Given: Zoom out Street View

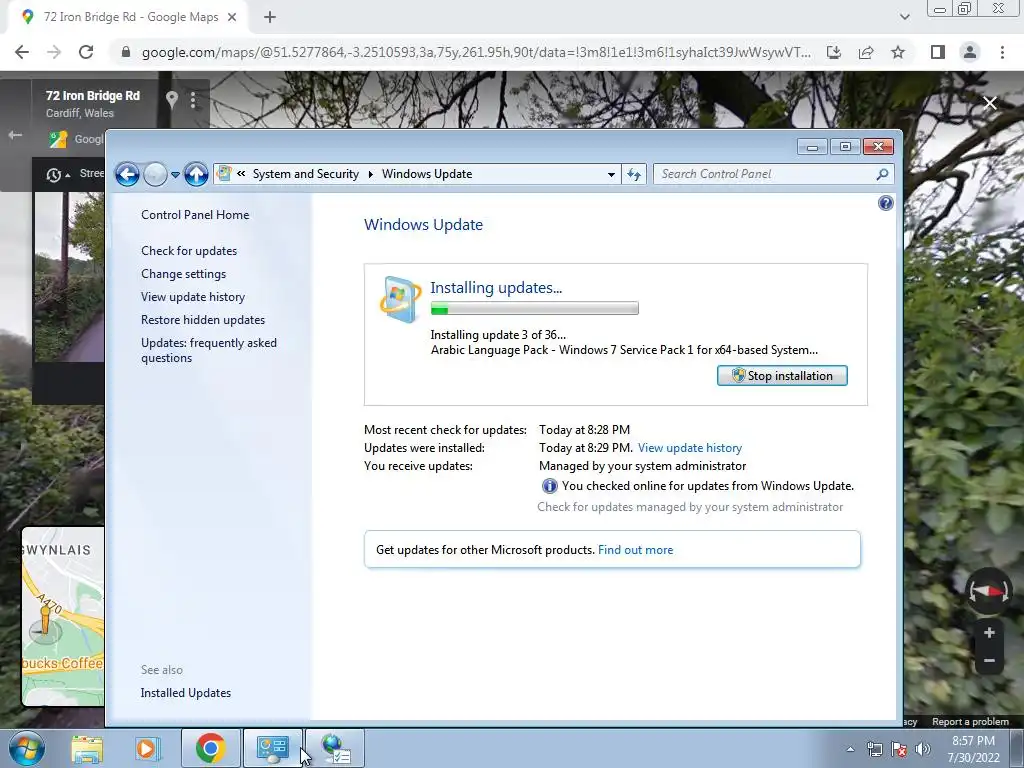Looking at the screenshot, I should click(989, 661).
